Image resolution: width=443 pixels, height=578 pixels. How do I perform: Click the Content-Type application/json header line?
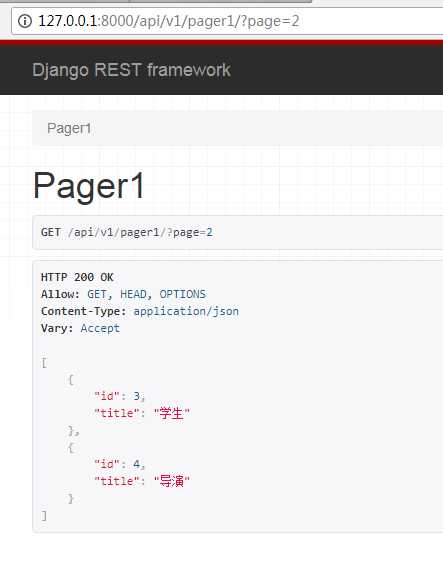140,311
